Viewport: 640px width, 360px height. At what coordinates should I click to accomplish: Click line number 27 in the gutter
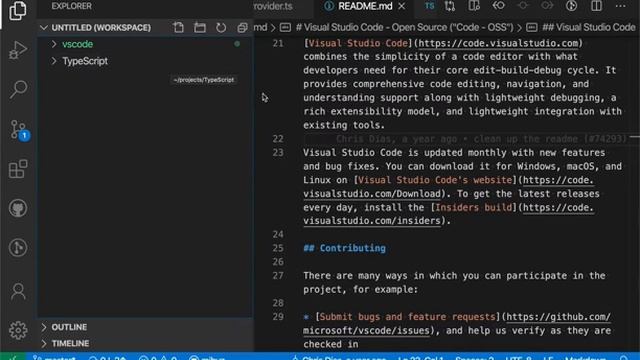tap(278, 276)
